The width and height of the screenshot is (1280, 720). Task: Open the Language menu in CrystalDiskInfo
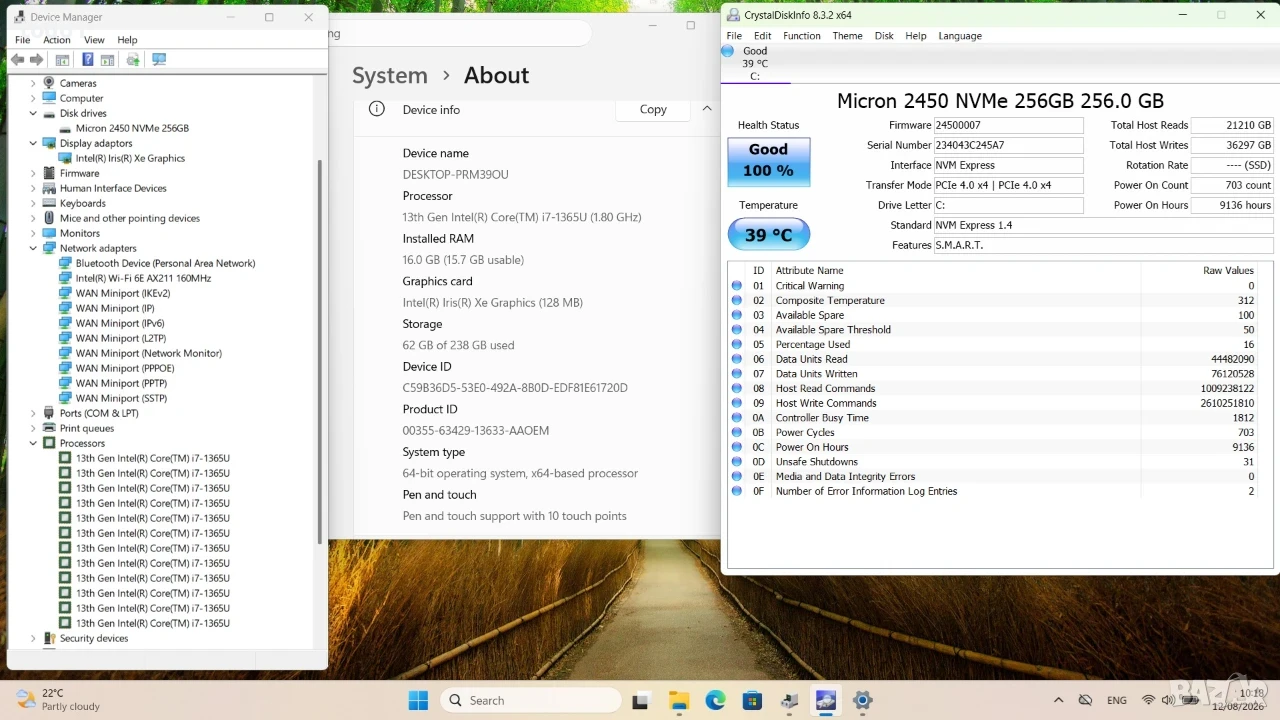(x=960, y=36)
